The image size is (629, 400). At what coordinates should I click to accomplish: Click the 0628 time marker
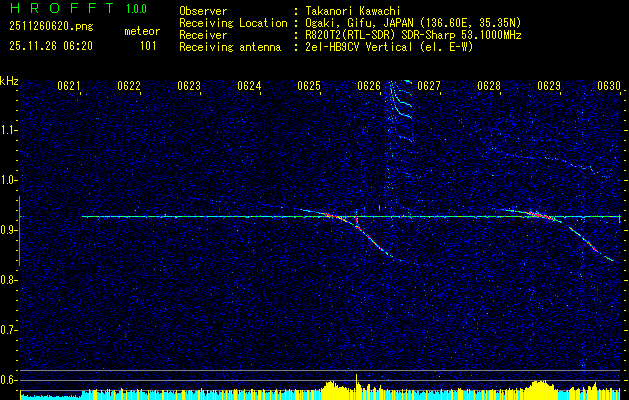click(489, 86)
